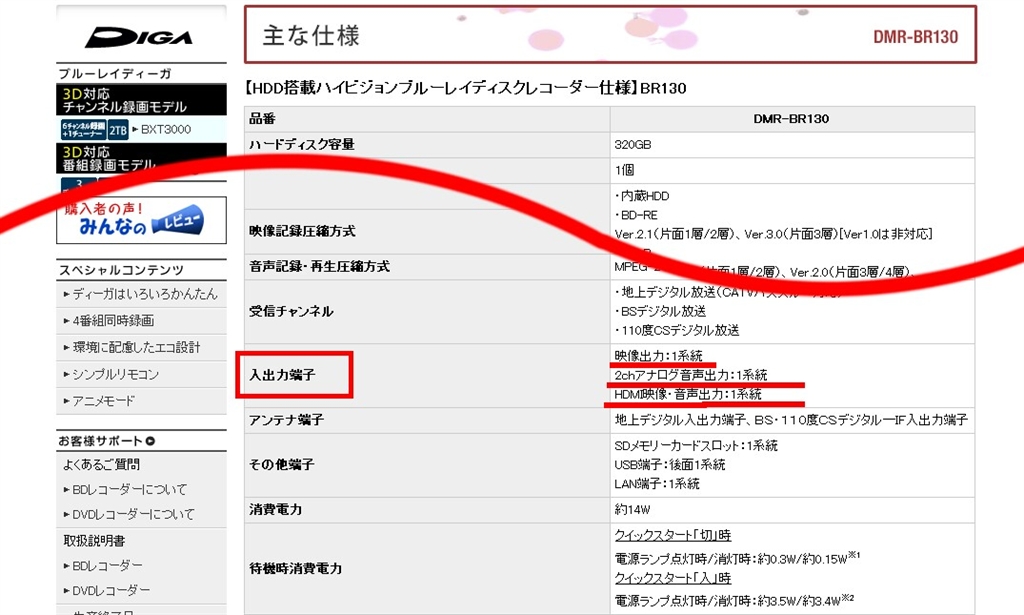Click the 映像記録圧縮方式 row label
The width and height of the screenshot is (1024, 615).
coord(302,231)
